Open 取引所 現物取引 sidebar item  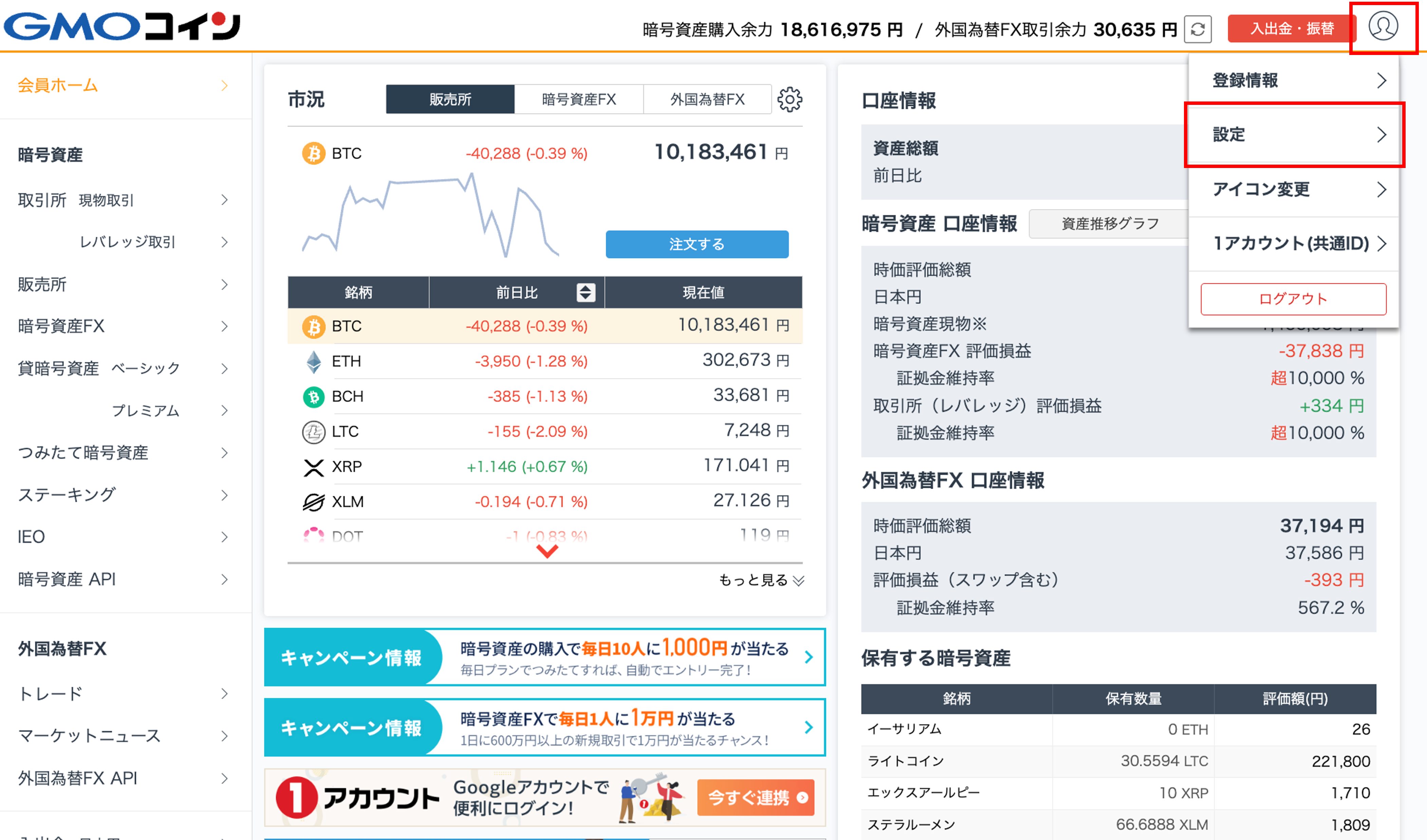click(126, 200)
